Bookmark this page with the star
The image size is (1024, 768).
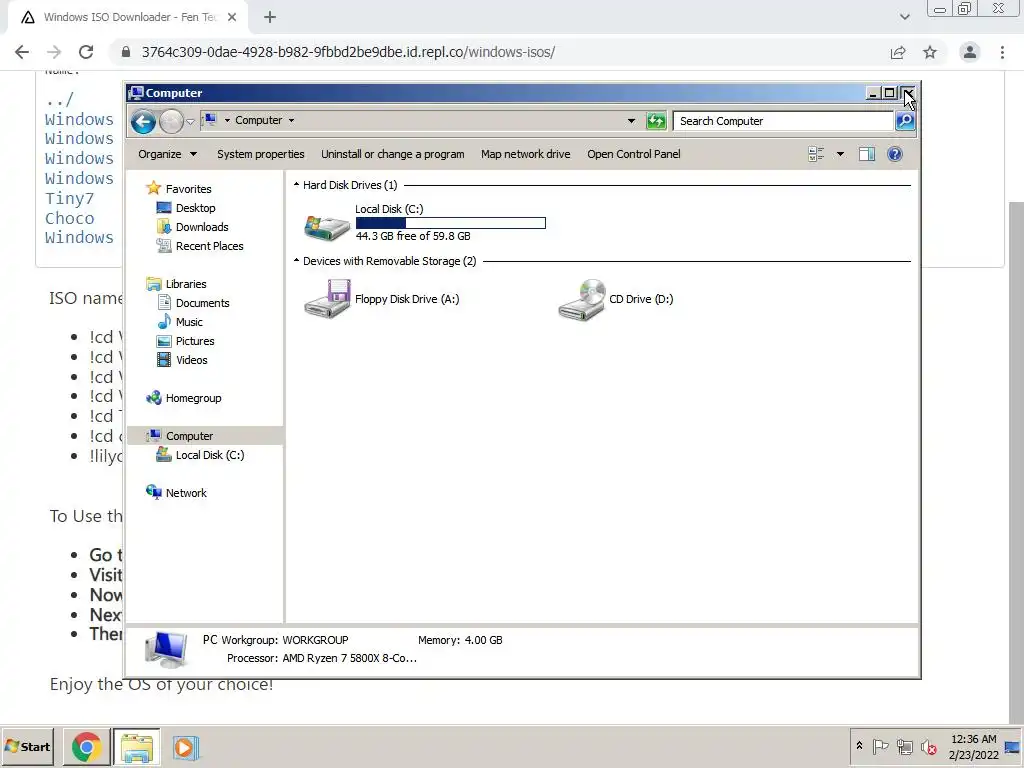(x=930, y=52)
